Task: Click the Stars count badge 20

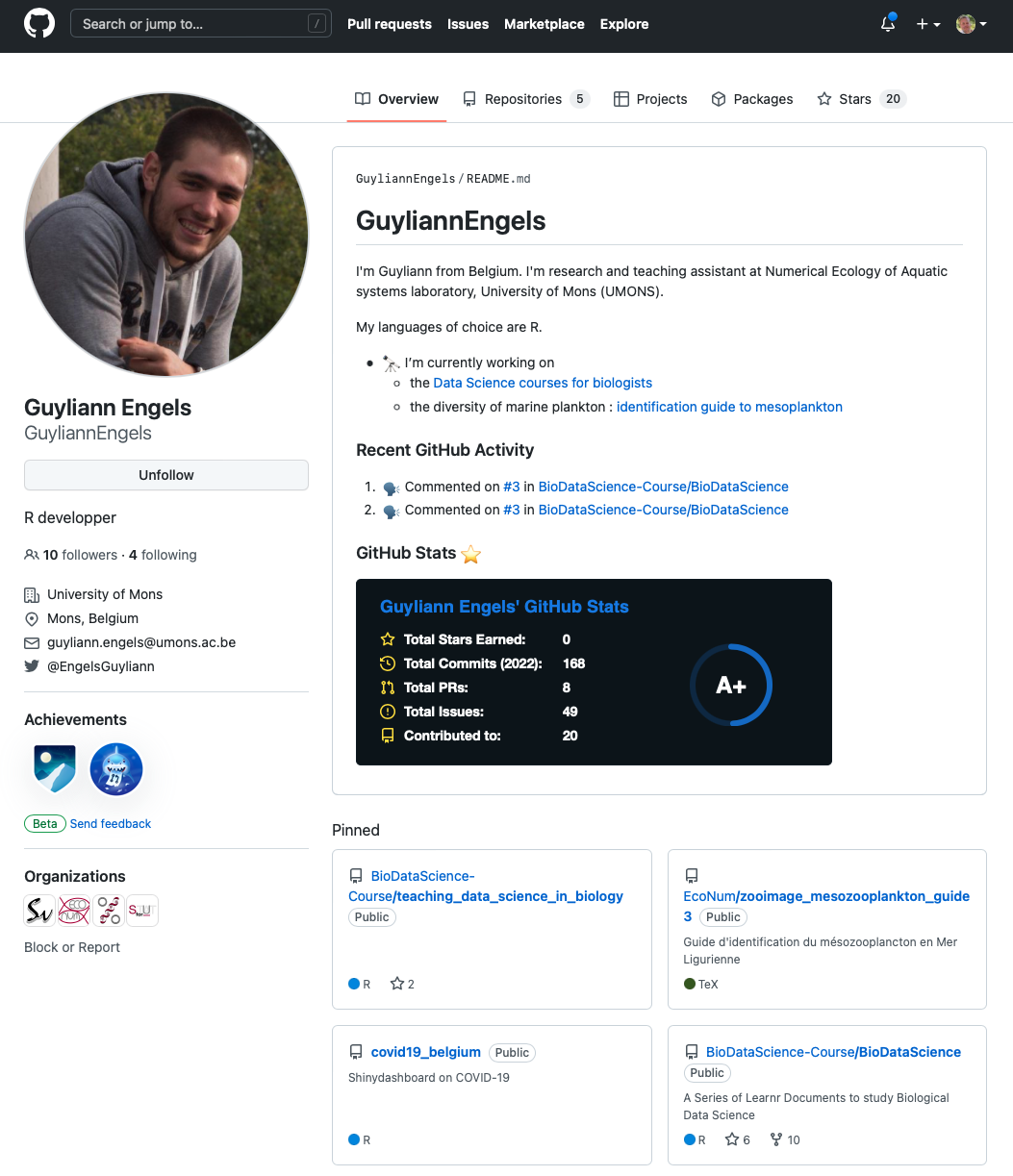Action: [894, 99]
